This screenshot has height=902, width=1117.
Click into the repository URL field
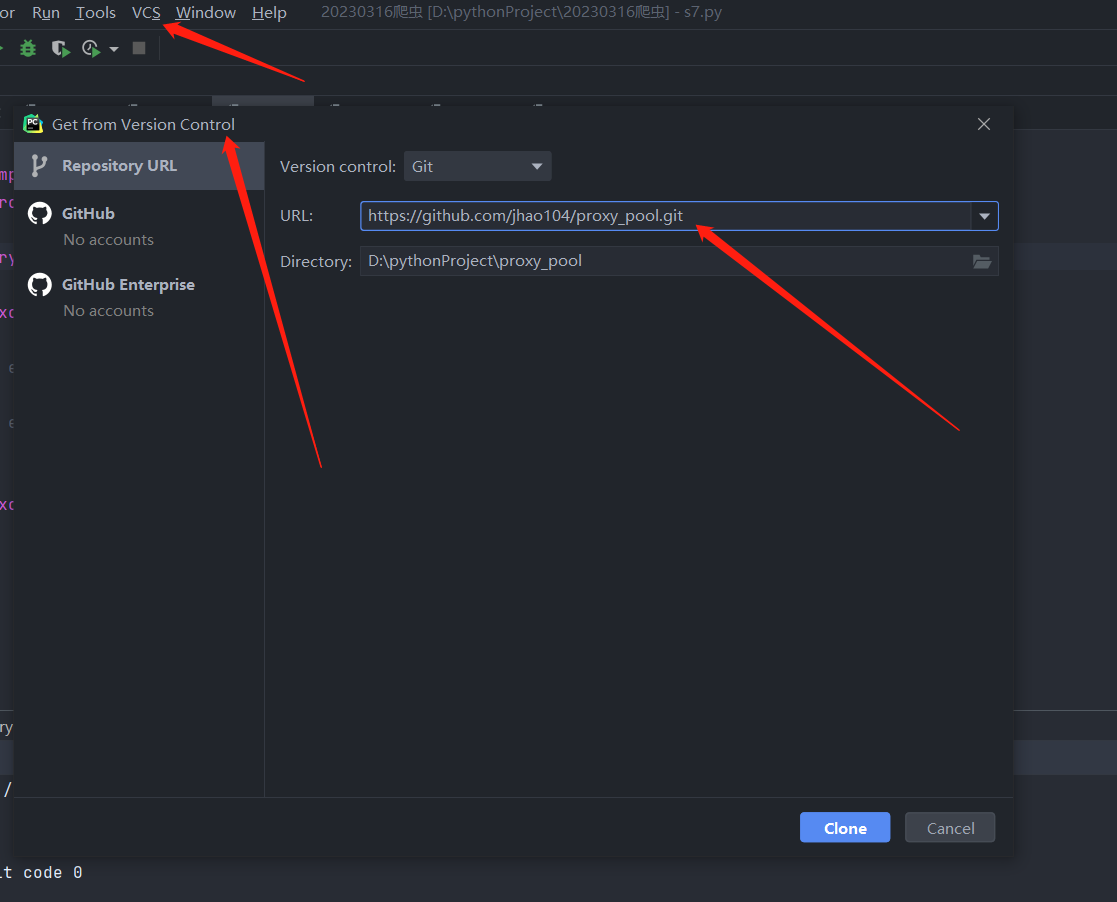click(665, 216)
